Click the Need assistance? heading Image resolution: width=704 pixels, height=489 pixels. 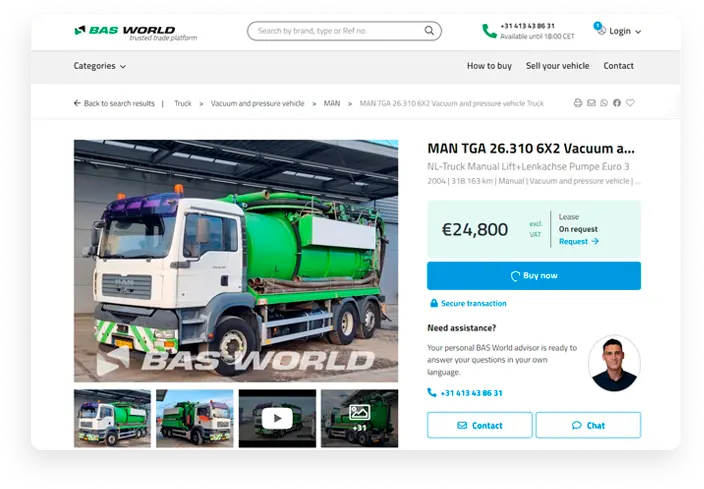(x=462, y=328)
